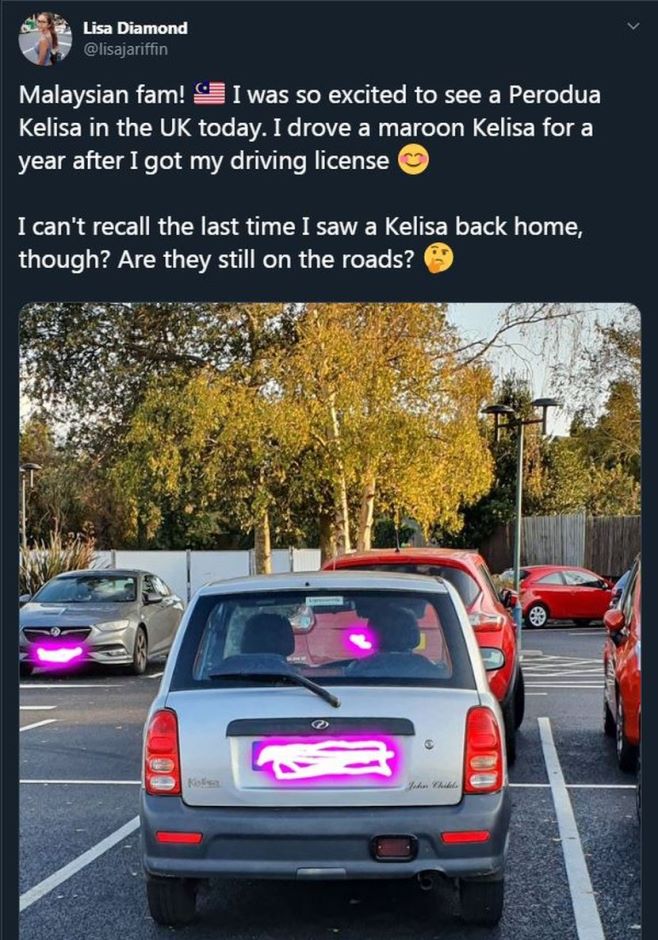
Task: Click the silver car's right tail light
Action: (x=483, y=749)
